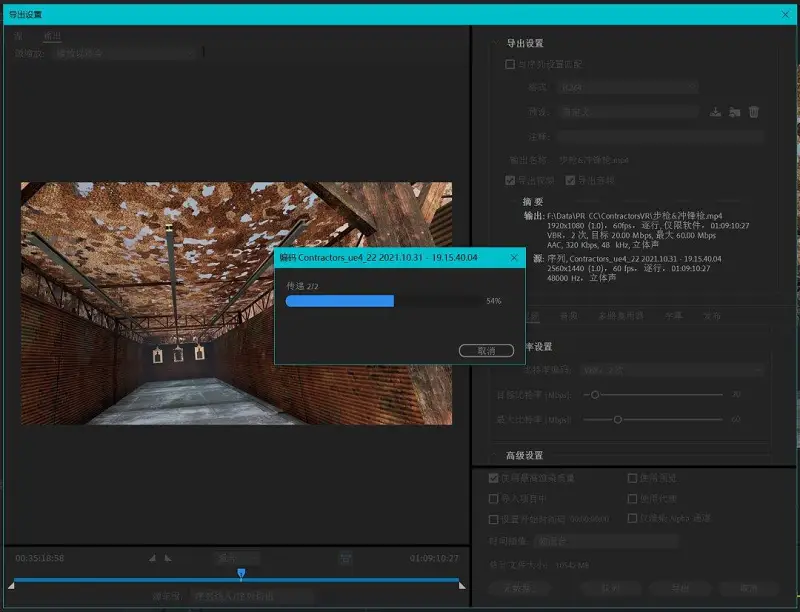
Task: Click the comments (注释) input field
Action: point(660,136)
